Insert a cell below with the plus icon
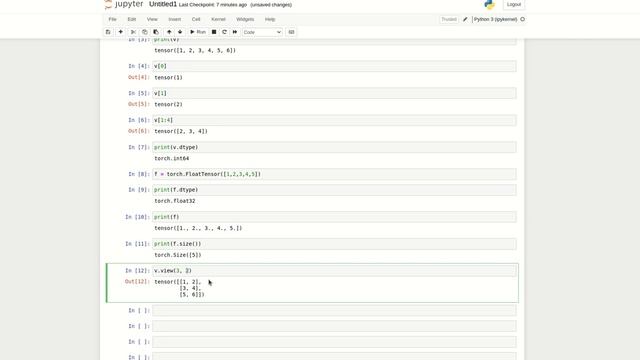Screen dimensions: 640x360 point(120,32)
